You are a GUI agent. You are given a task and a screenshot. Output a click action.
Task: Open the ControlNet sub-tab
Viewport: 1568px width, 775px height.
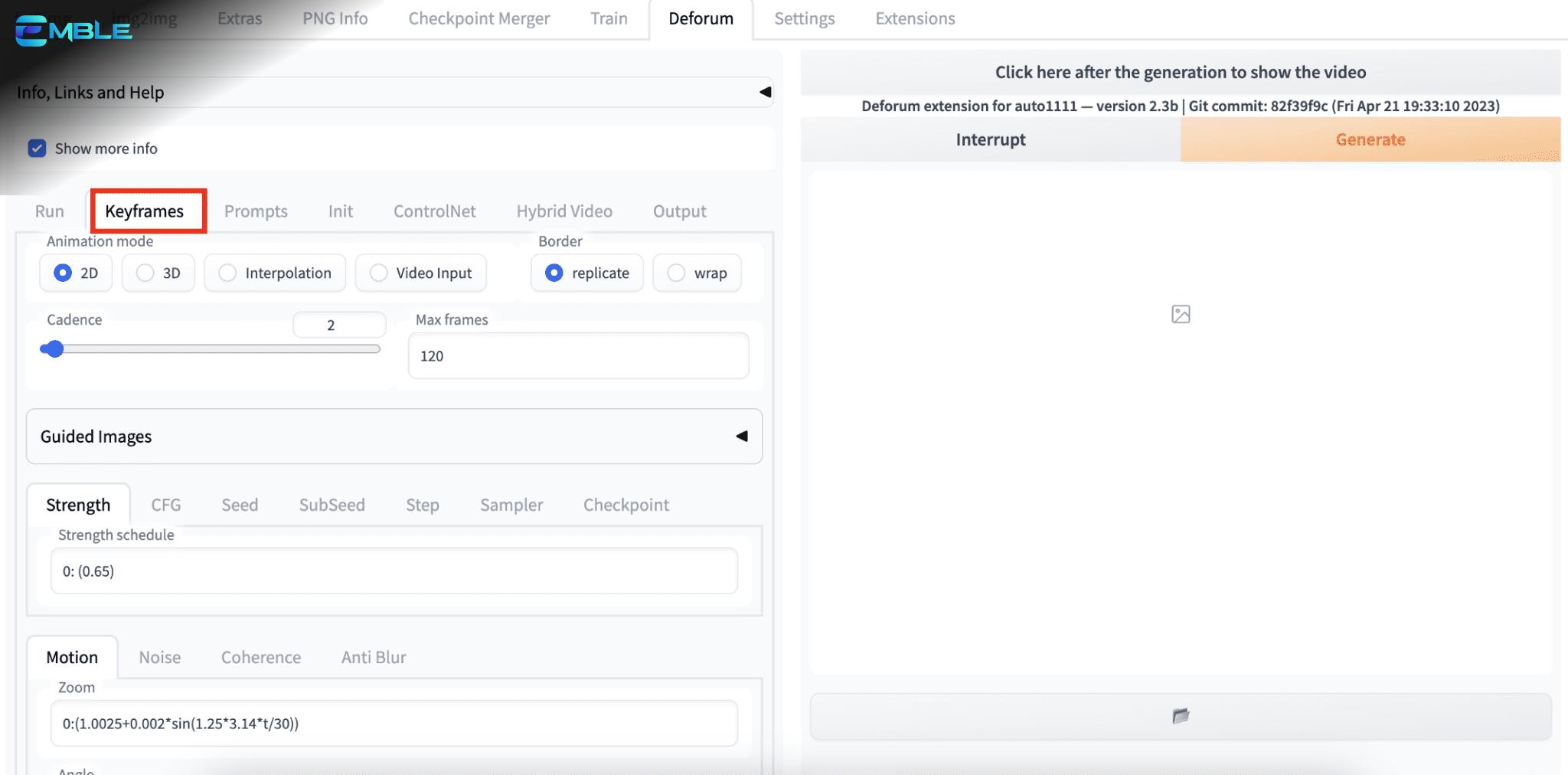coord(435,211)
